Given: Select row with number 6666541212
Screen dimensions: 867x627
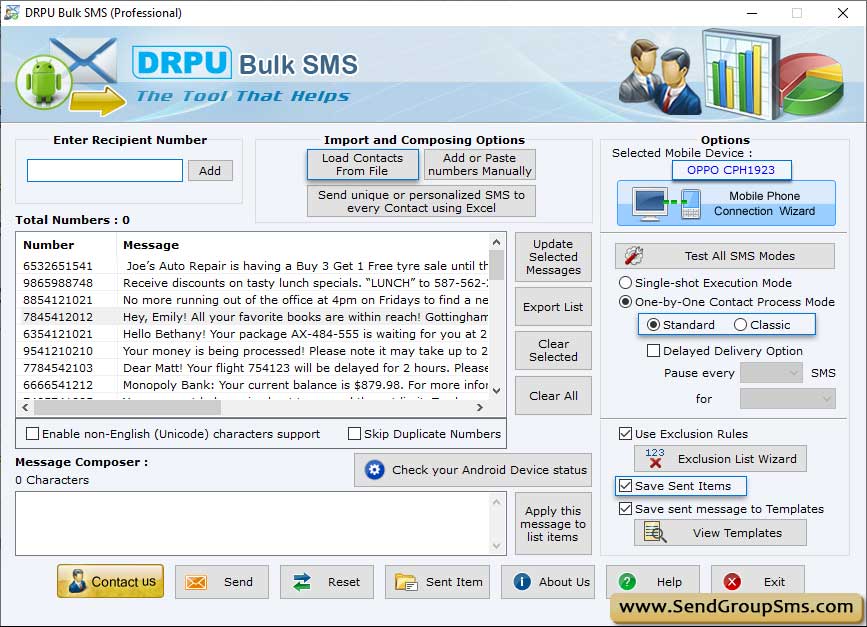Looking at the screenshot, I should point(253,385).
